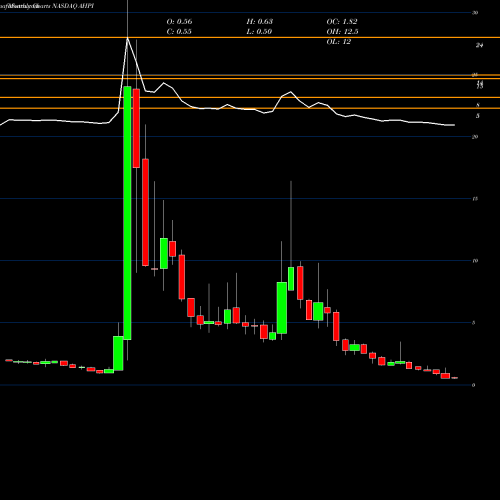Click the high value H: 0.63
This screenshot has height=500, width=500.
coord(259,21)
